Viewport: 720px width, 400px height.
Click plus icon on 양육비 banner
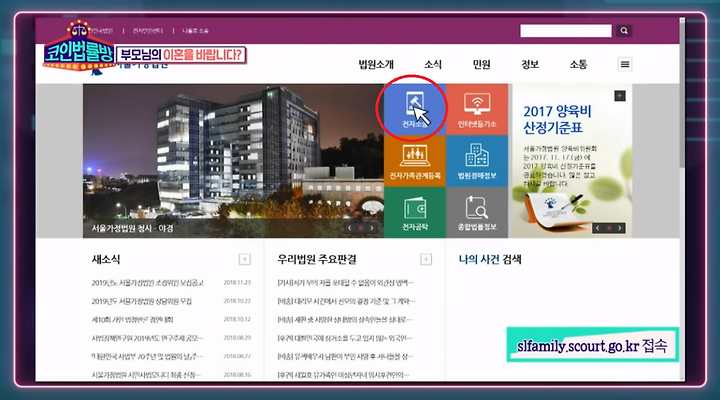coord(620,96)
